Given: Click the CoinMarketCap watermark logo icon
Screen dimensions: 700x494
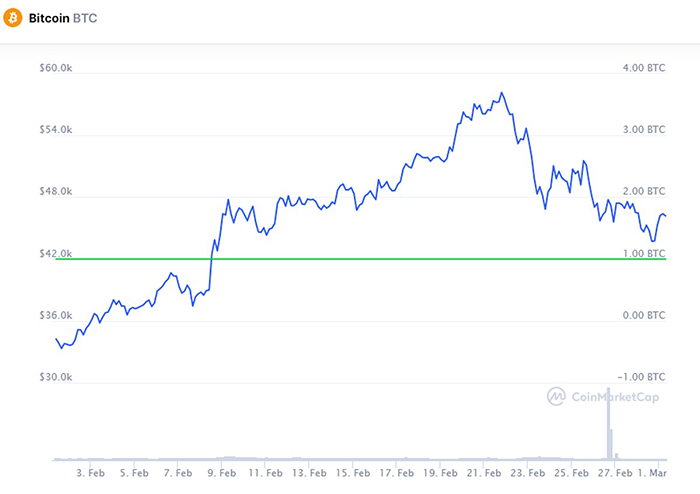Looking at the screenshot, I should (556, 396).
